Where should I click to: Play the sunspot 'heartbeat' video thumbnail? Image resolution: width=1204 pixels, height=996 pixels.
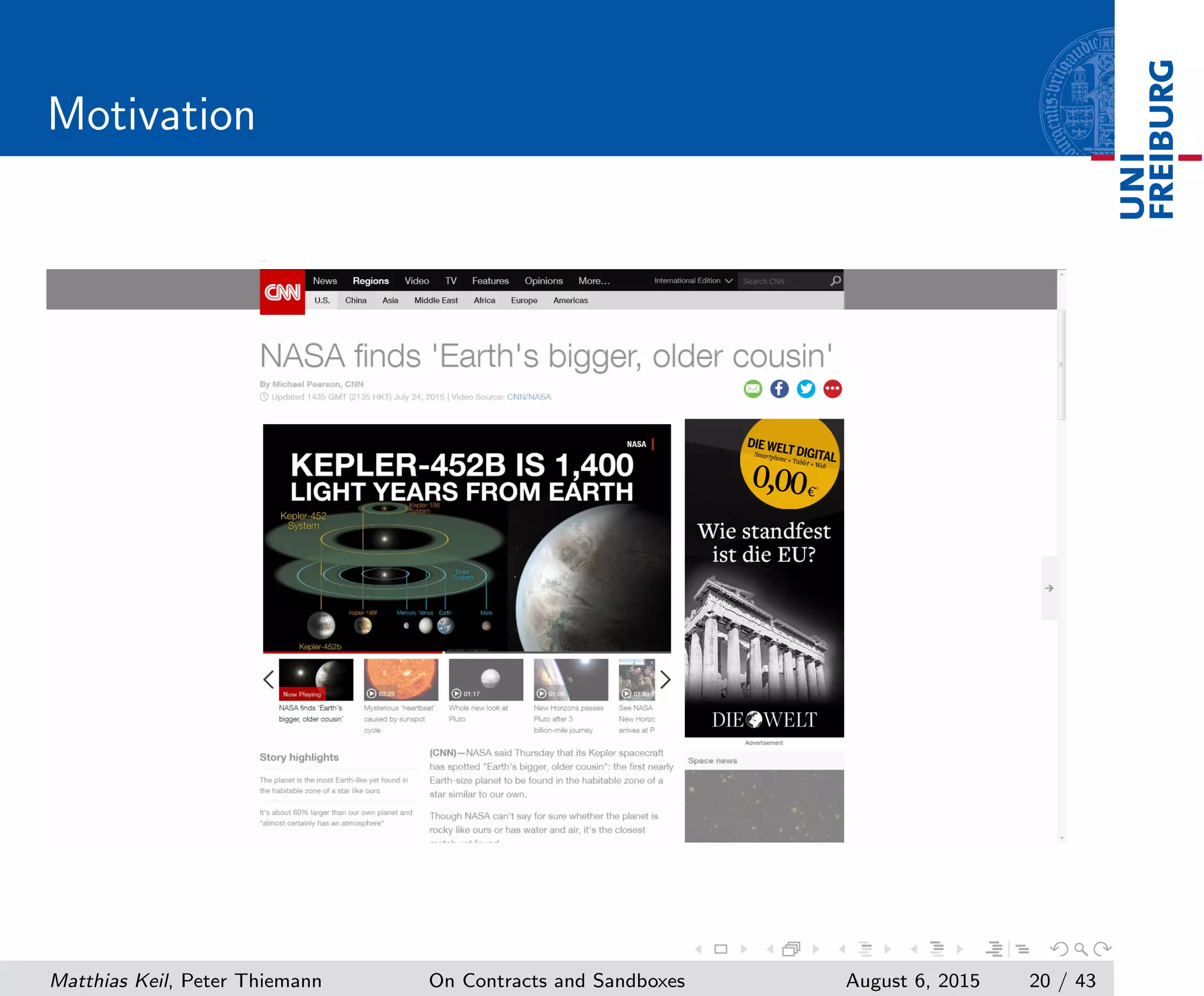point(401,679)
